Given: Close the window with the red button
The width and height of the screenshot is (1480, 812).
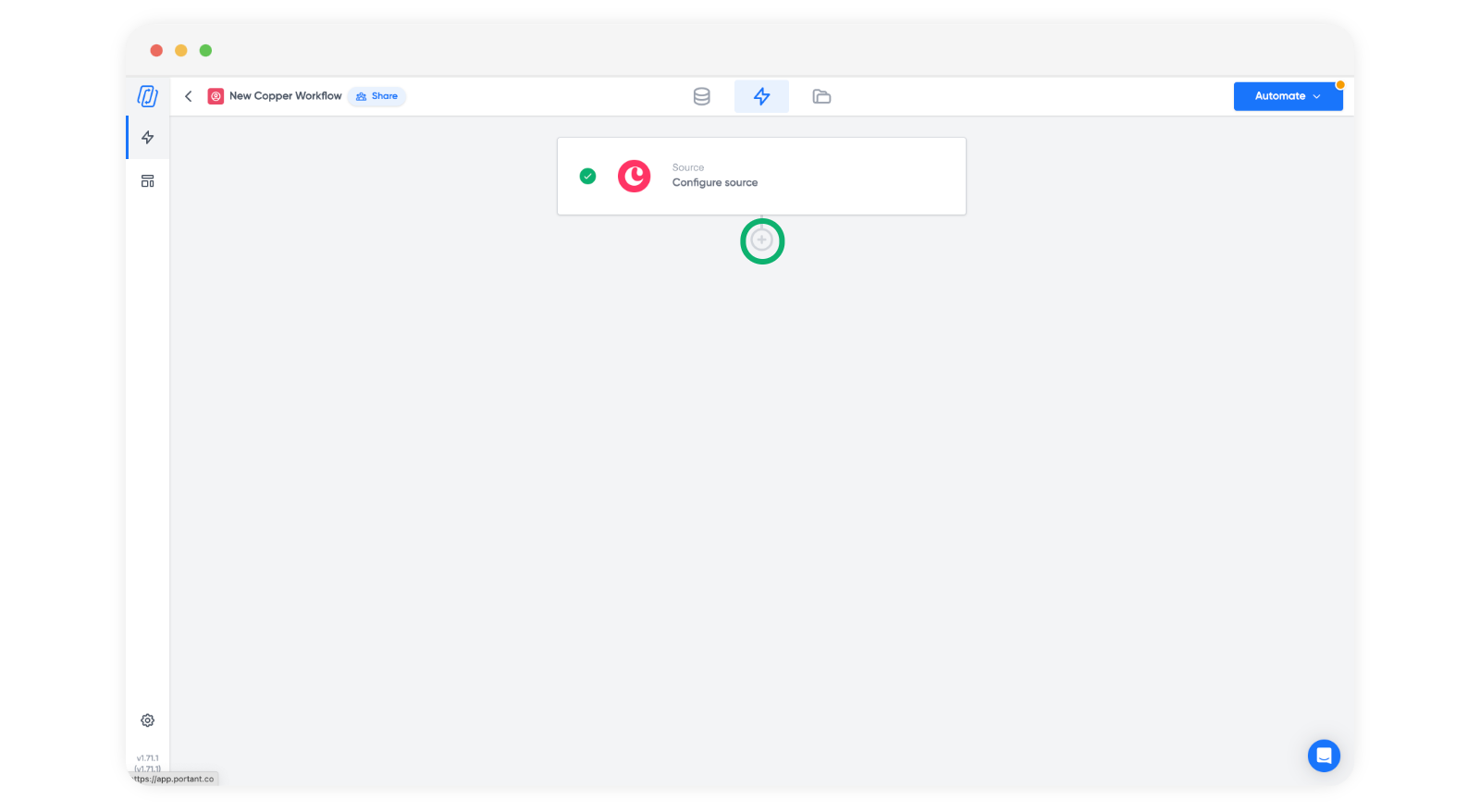Looking at the screenshot, I should point(156,51).
